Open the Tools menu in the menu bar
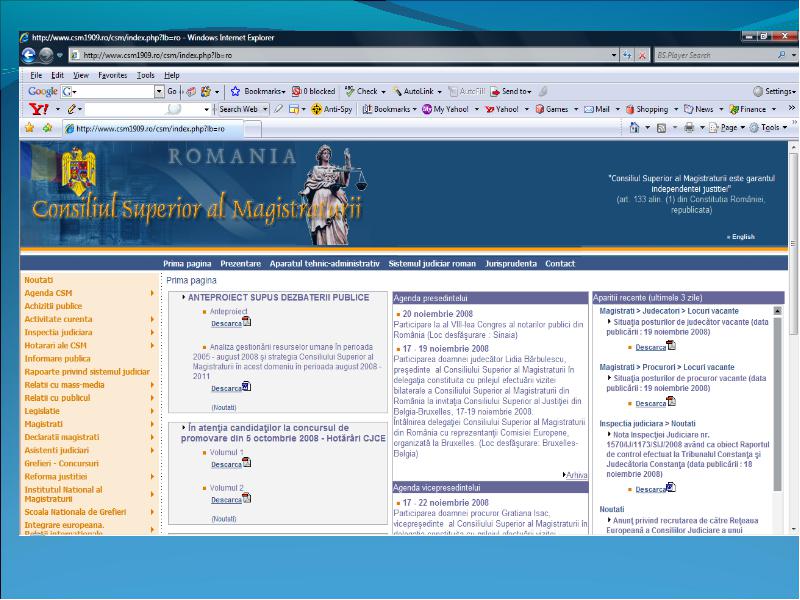800x600 pixels. pos(145,75)
